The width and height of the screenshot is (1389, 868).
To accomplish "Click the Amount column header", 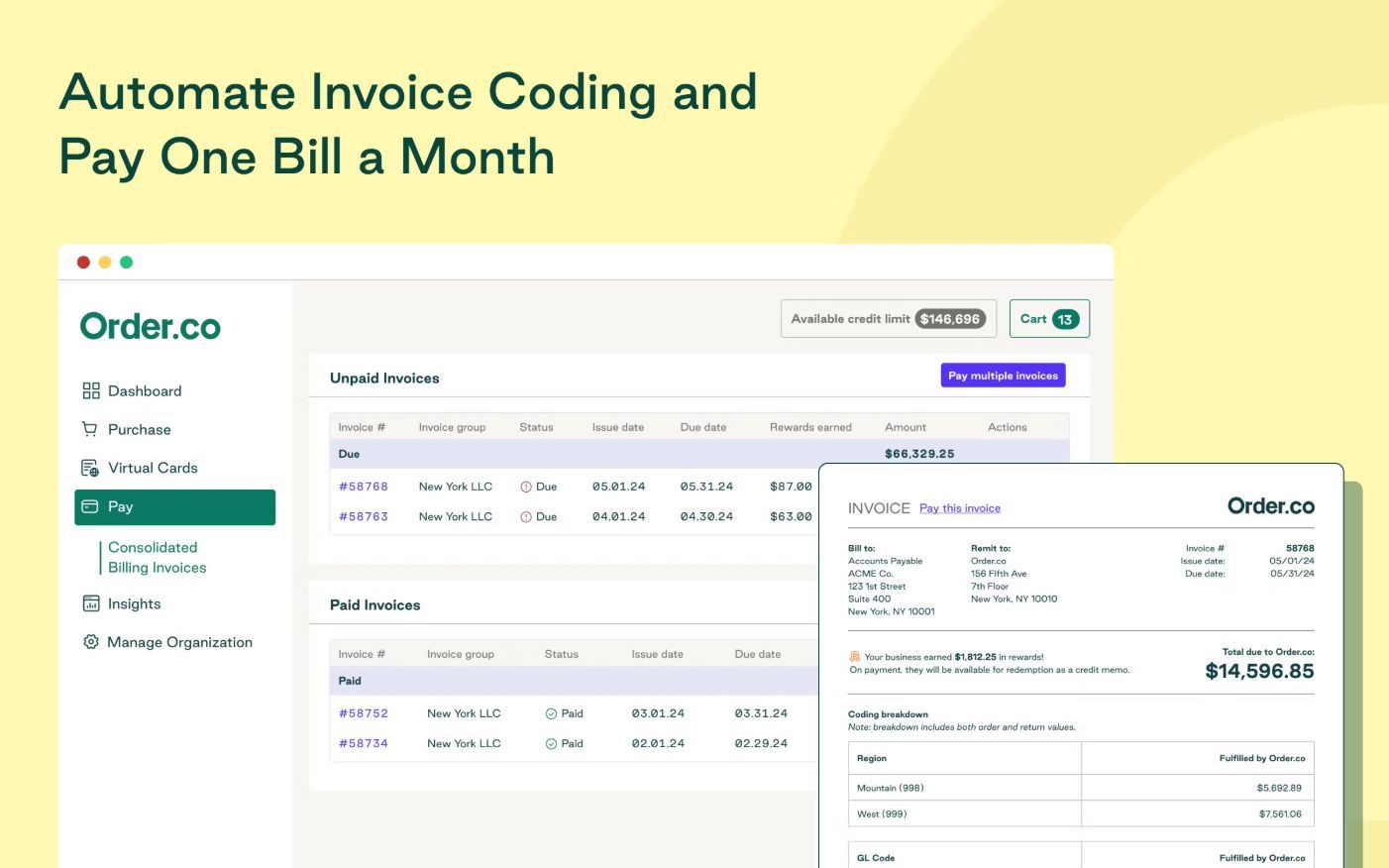I will point(906,427).
